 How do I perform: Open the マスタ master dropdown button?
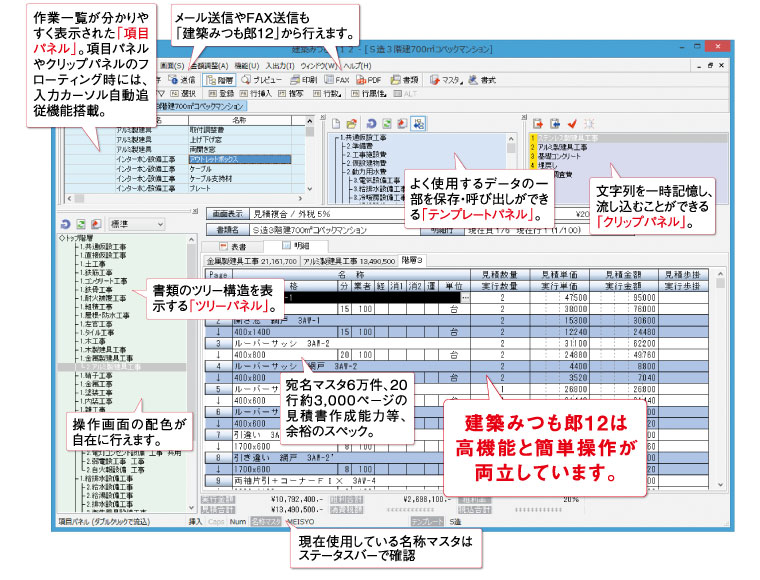click(x=446, y=80)
